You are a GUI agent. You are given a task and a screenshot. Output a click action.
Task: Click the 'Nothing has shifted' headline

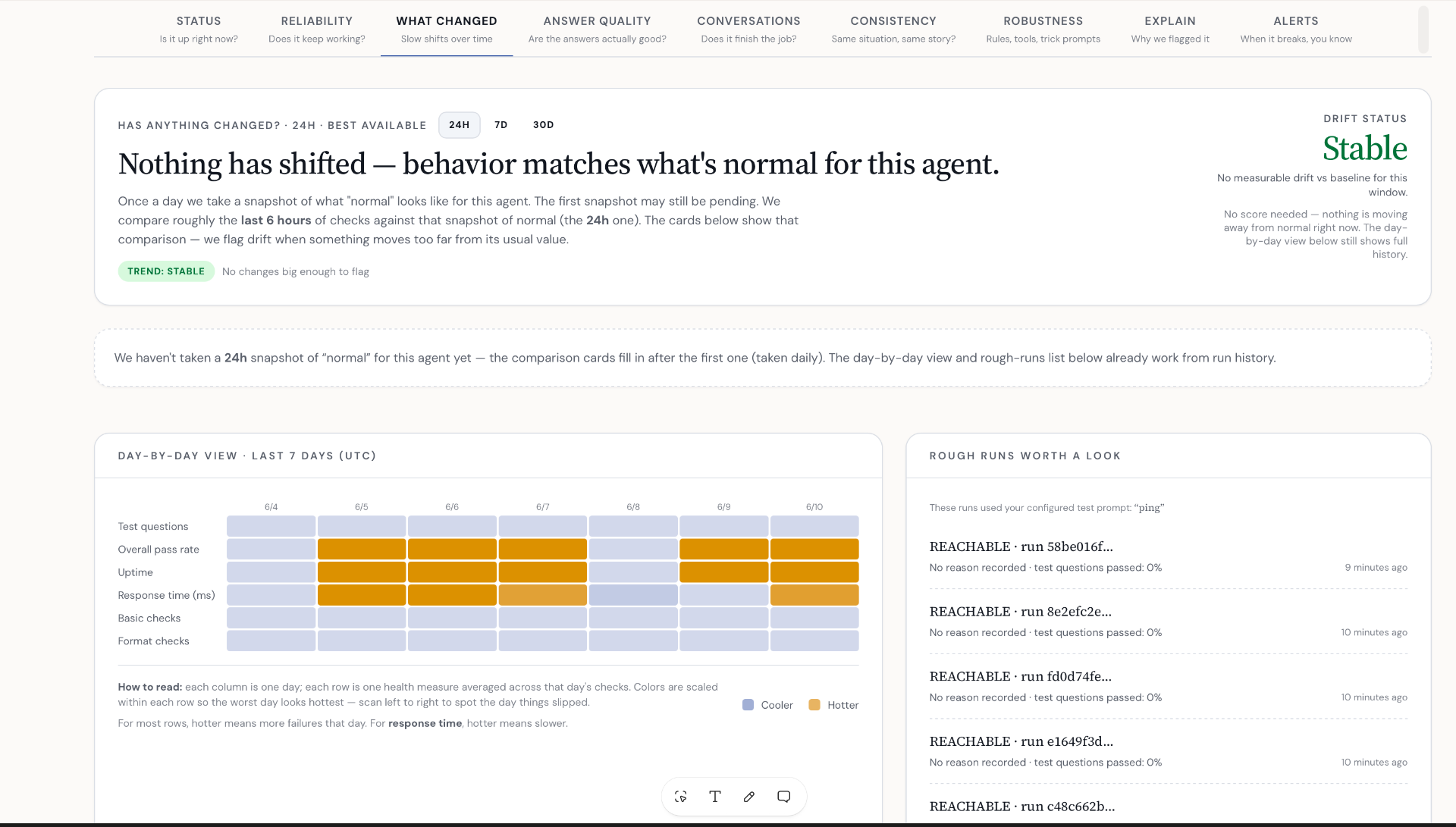tap(559, 164)
